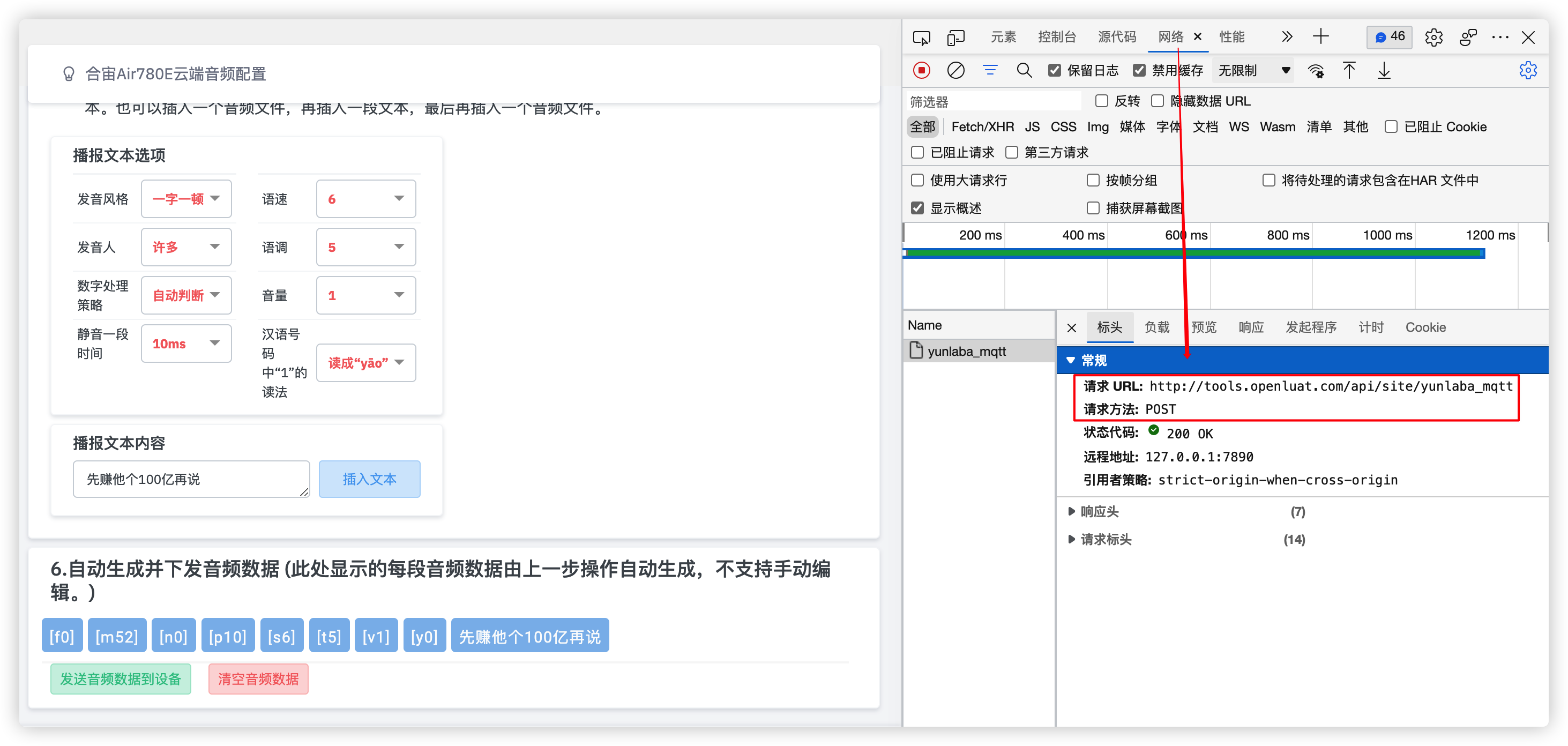Screen dimensions: 1568x746
Task: Enable 捕获屏幕截图 checkbox
Action: tap(1093, 208)
